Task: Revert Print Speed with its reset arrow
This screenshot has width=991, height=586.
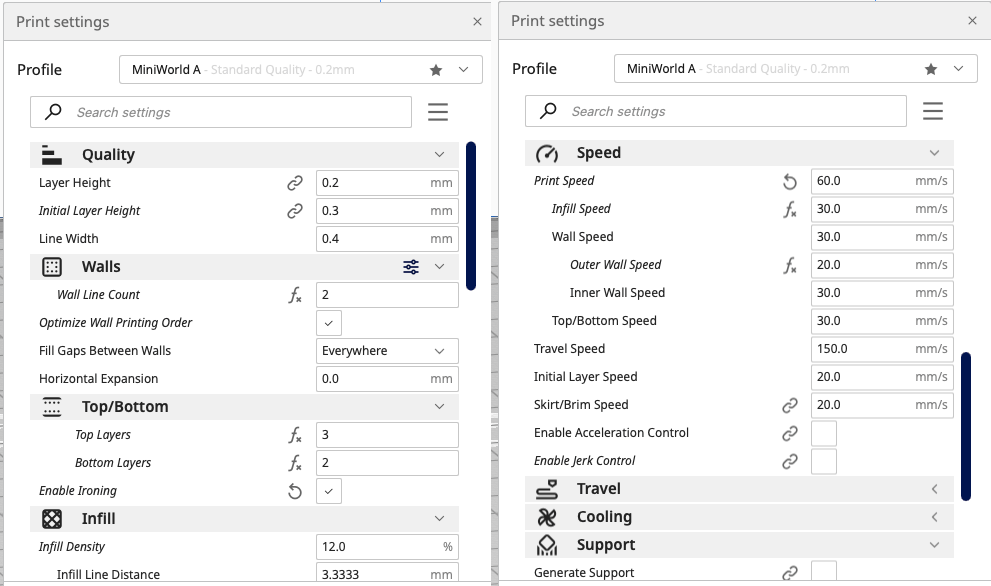Action: pyautogui.click(x=789, y=181)
